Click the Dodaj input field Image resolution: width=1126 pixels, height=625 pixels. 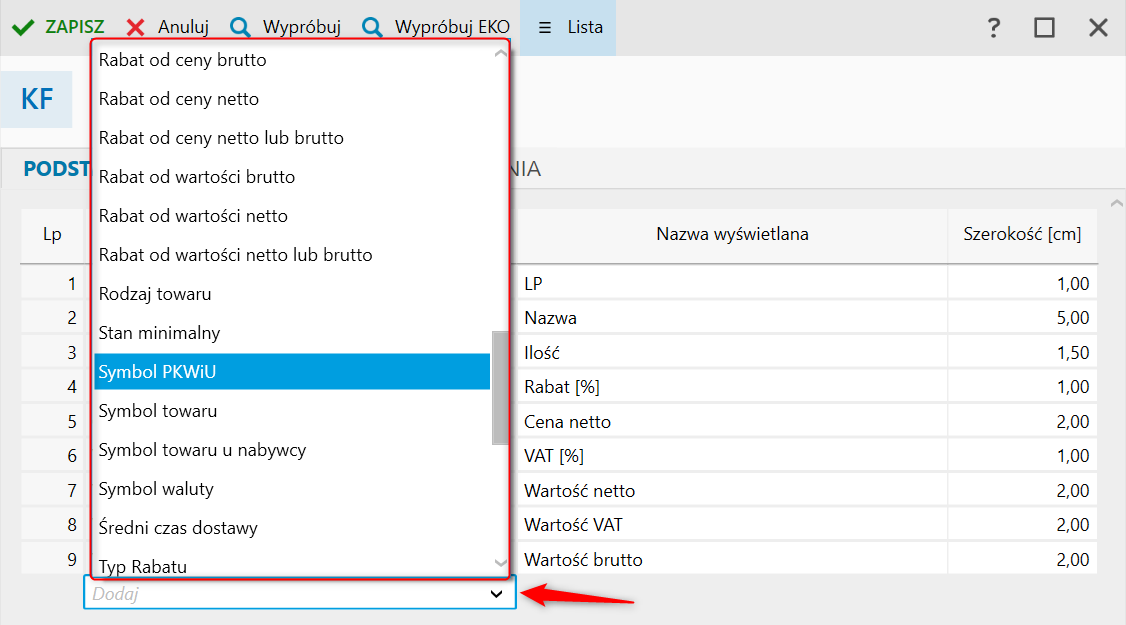[x=280, y=594]
